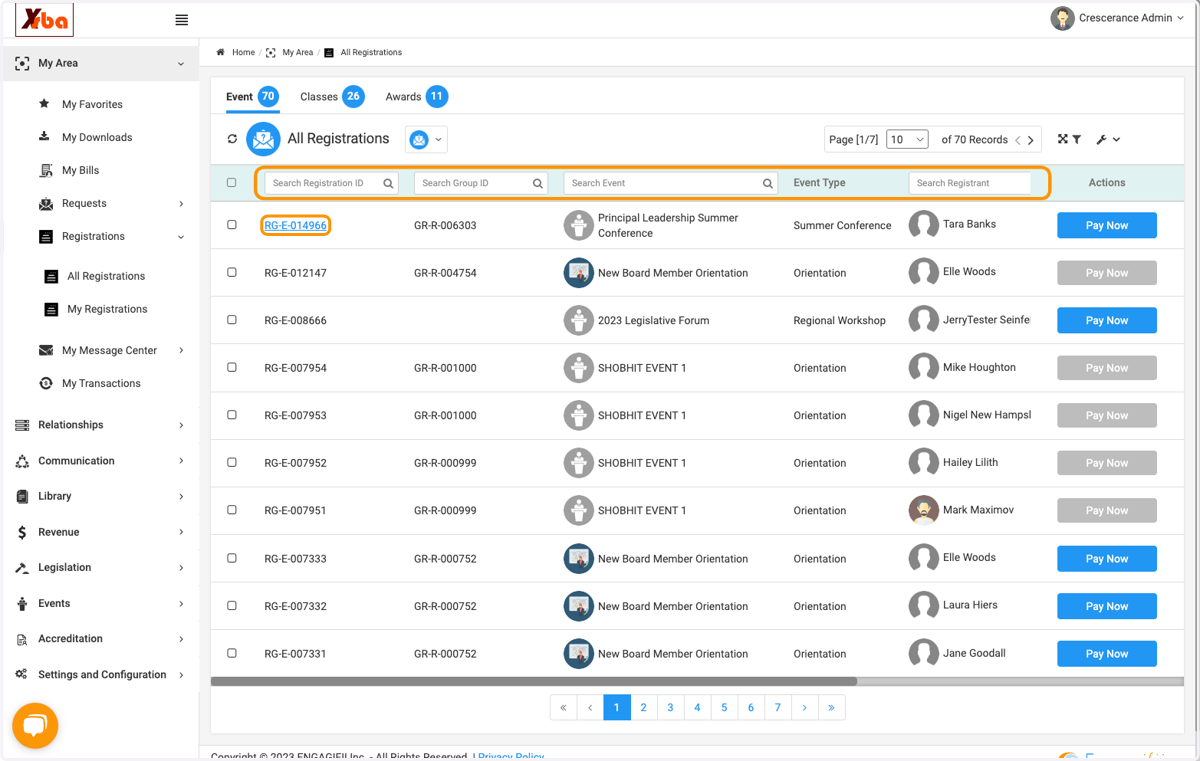Check the box for RG-E-007954
The width and height of the screenshot is (1200, 761).
(232, 367)
